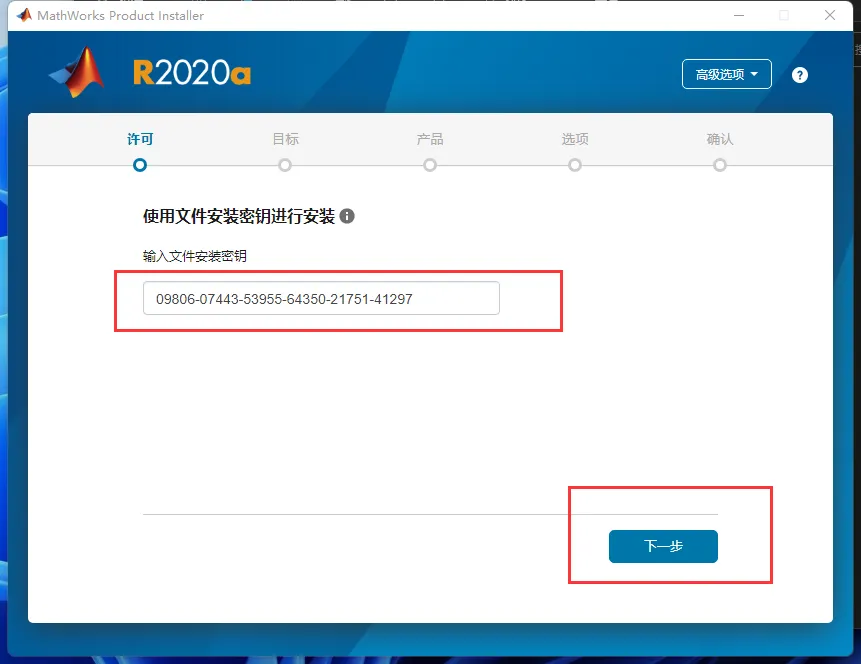Focus the file installation key input field

tap(321, 298)
